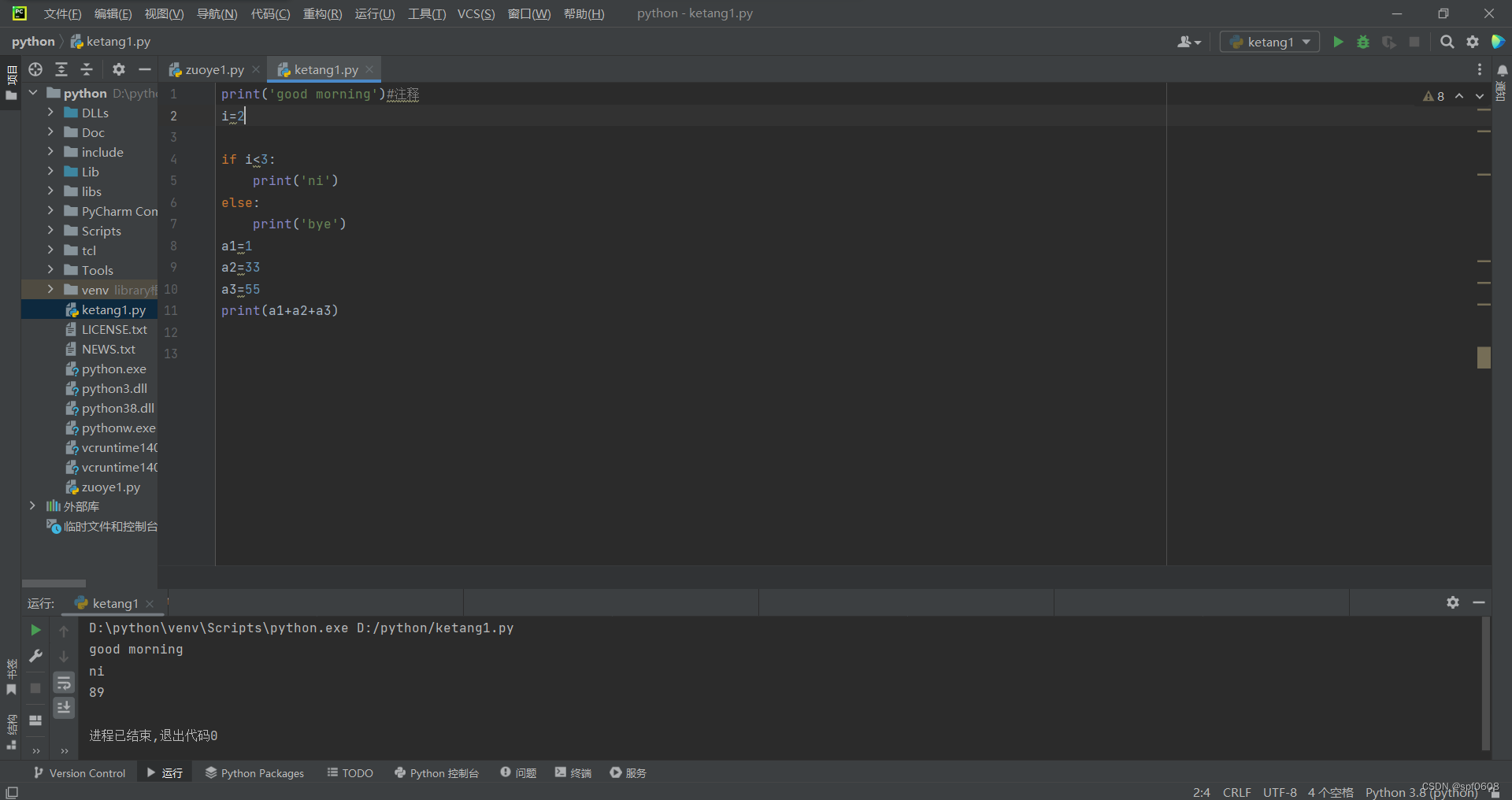
Task: Expand the 外部库 node
Action: tap(32, 506)
